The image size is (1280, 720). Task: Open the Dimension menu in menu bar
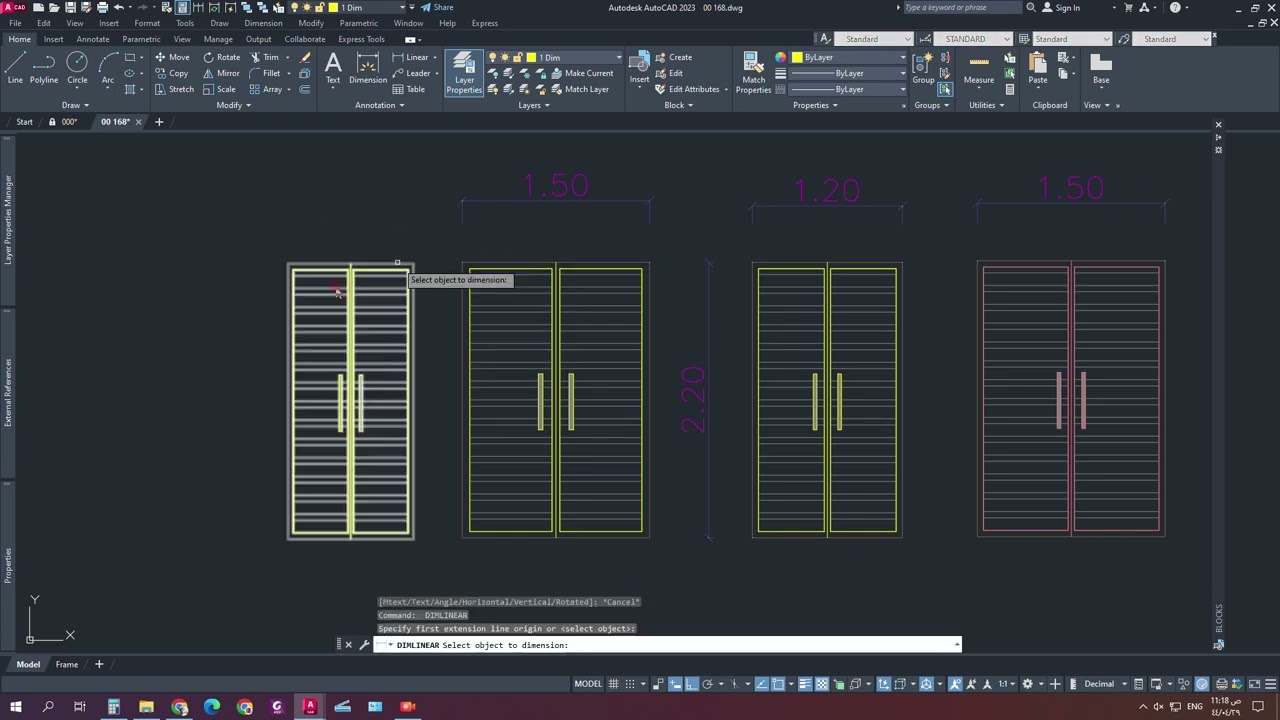(263, 23)
